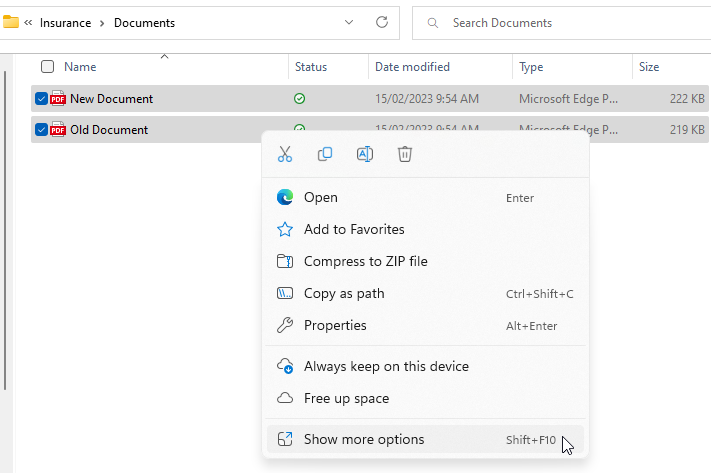Click the Delete trash icon

tap(405, 154)
